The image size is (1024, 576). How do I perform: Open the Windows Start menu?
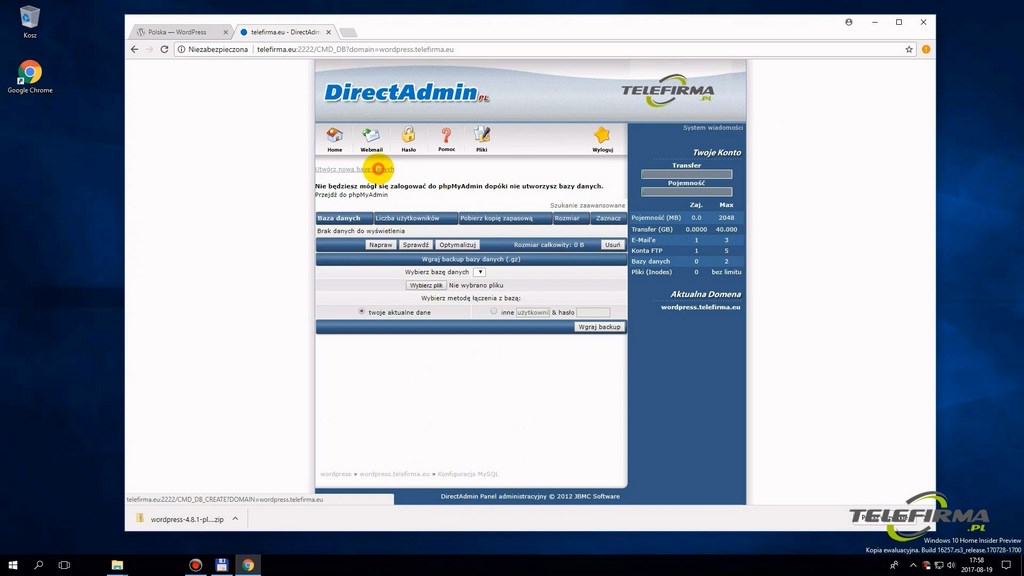click(x=13, y=565)
